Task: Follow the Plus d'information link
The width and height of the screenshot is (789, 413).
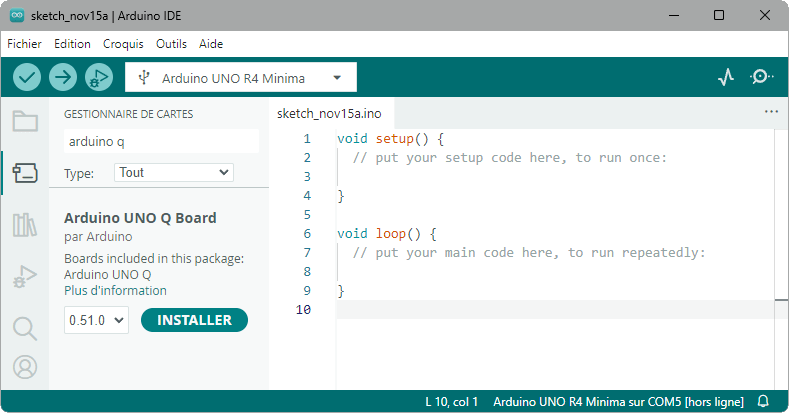Action: (x=115, y=291)
